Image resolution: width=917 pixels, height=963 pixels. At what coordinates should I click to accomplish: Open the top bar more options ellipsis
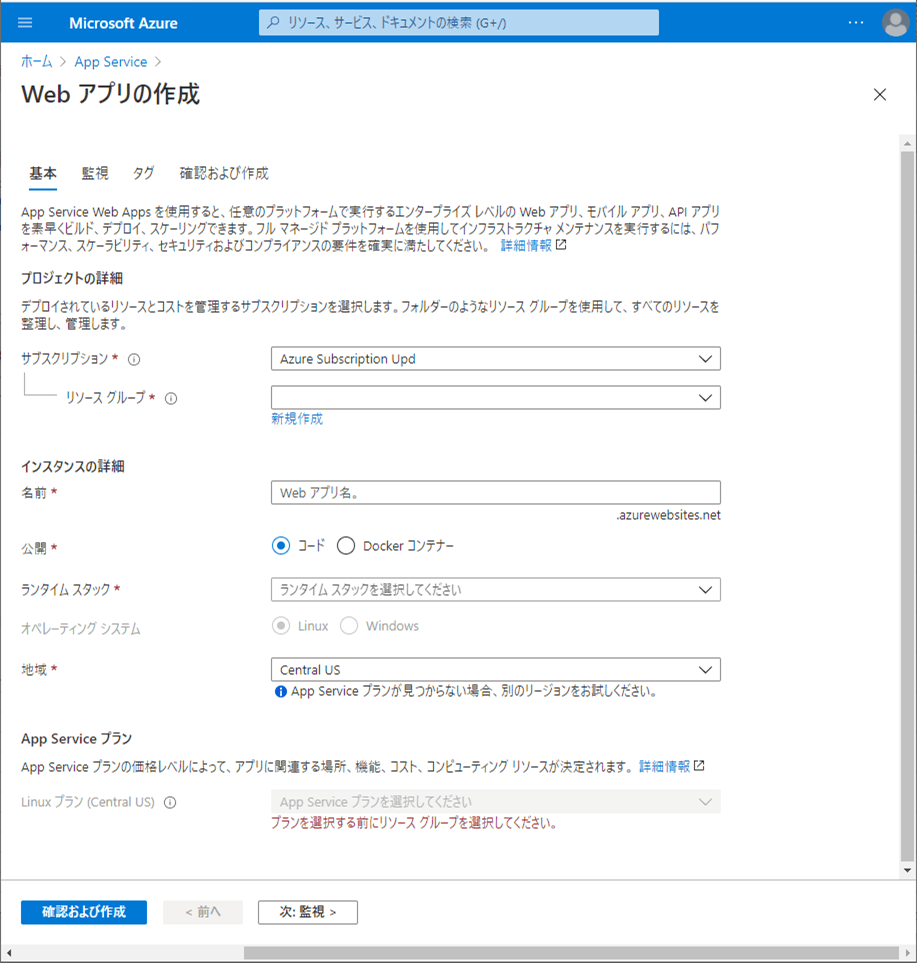point(856,23)
